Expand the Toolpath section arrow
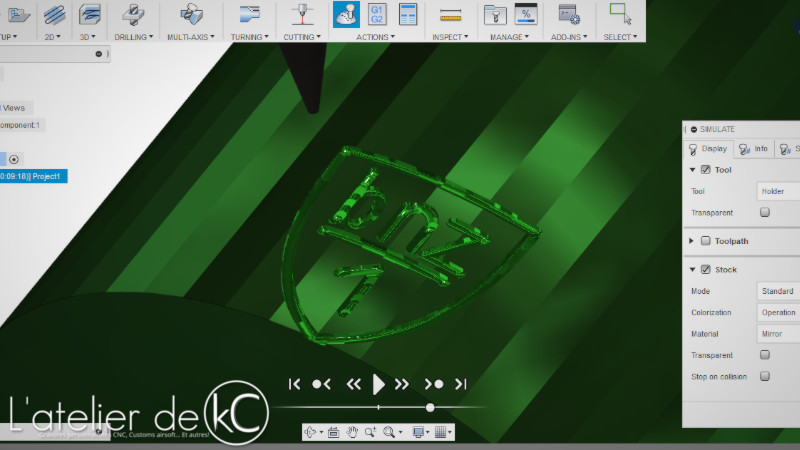 click(x=692, y=241)
